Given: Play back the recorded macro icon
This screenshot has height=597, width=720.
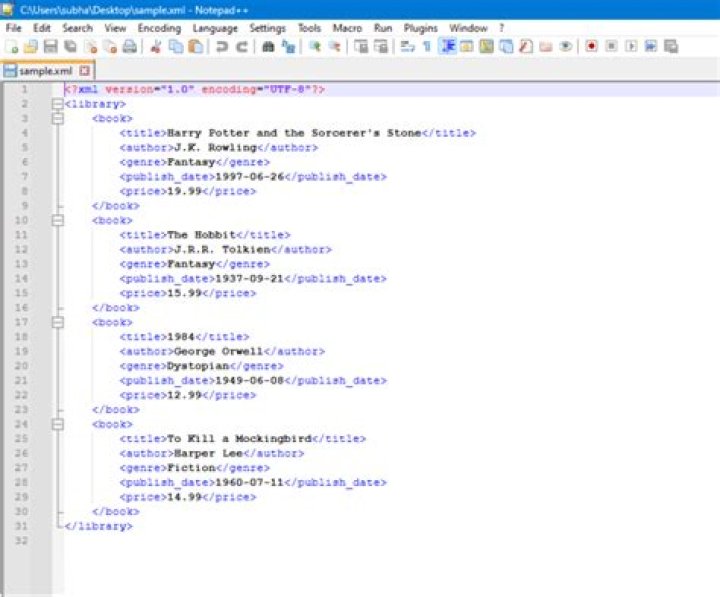Looking at the screenshot, I should tap(631, 46).
